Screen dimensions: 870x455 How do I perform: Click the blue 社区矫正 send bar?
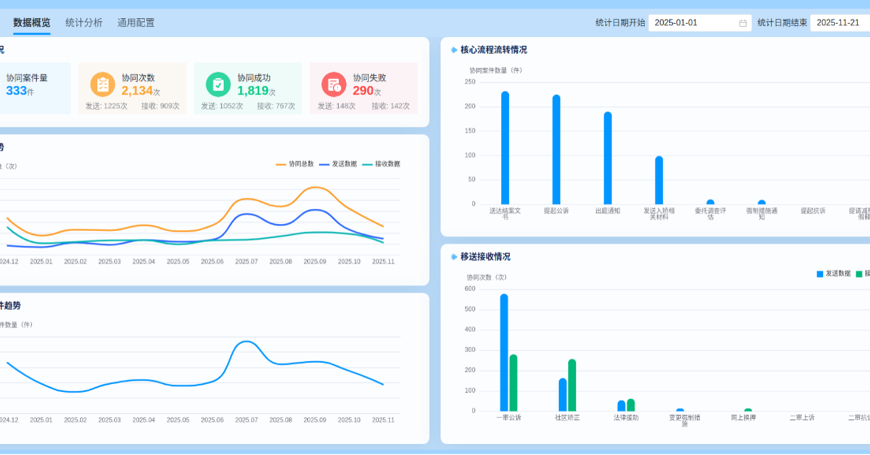(563, 395)
